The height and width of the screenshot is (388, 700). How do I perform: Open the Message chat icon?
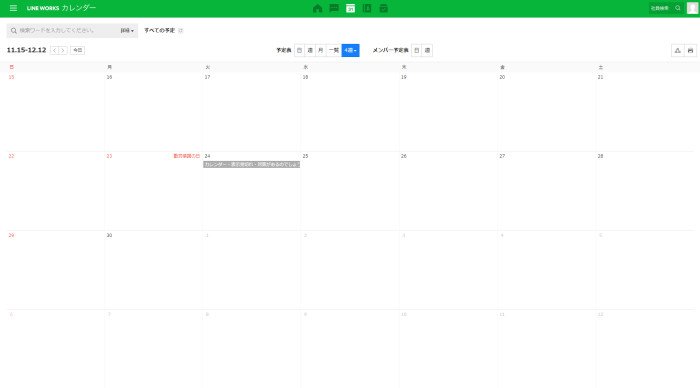pyautogui.click(x=334, y=8)
